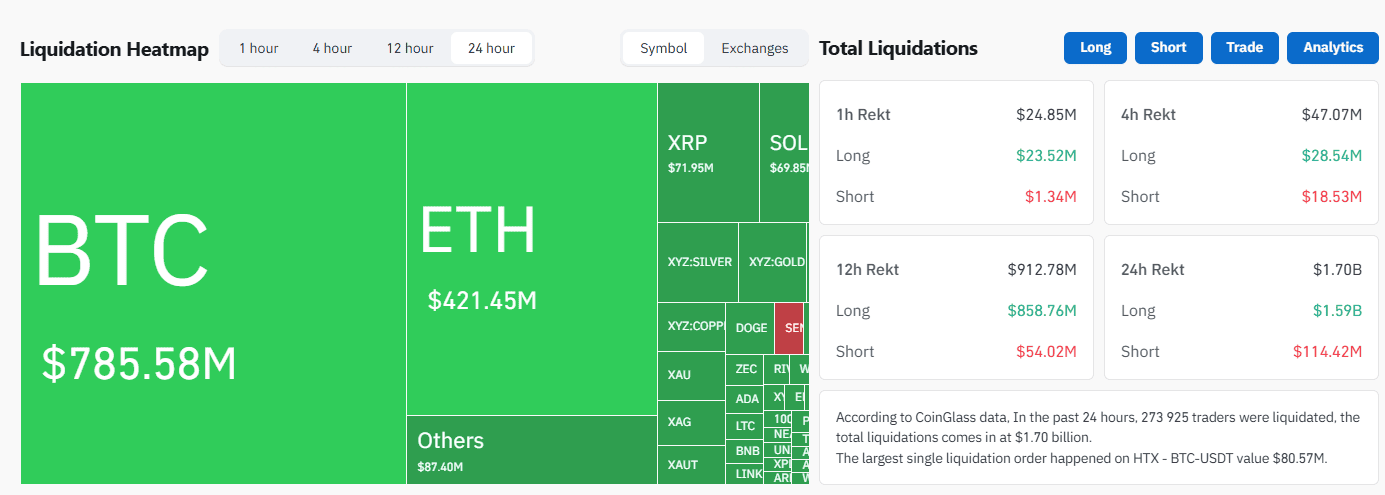Viewport: 1385px width, 495px height.
Task: Click the Others heatmap tile
Action: click(x=531, y=449)
